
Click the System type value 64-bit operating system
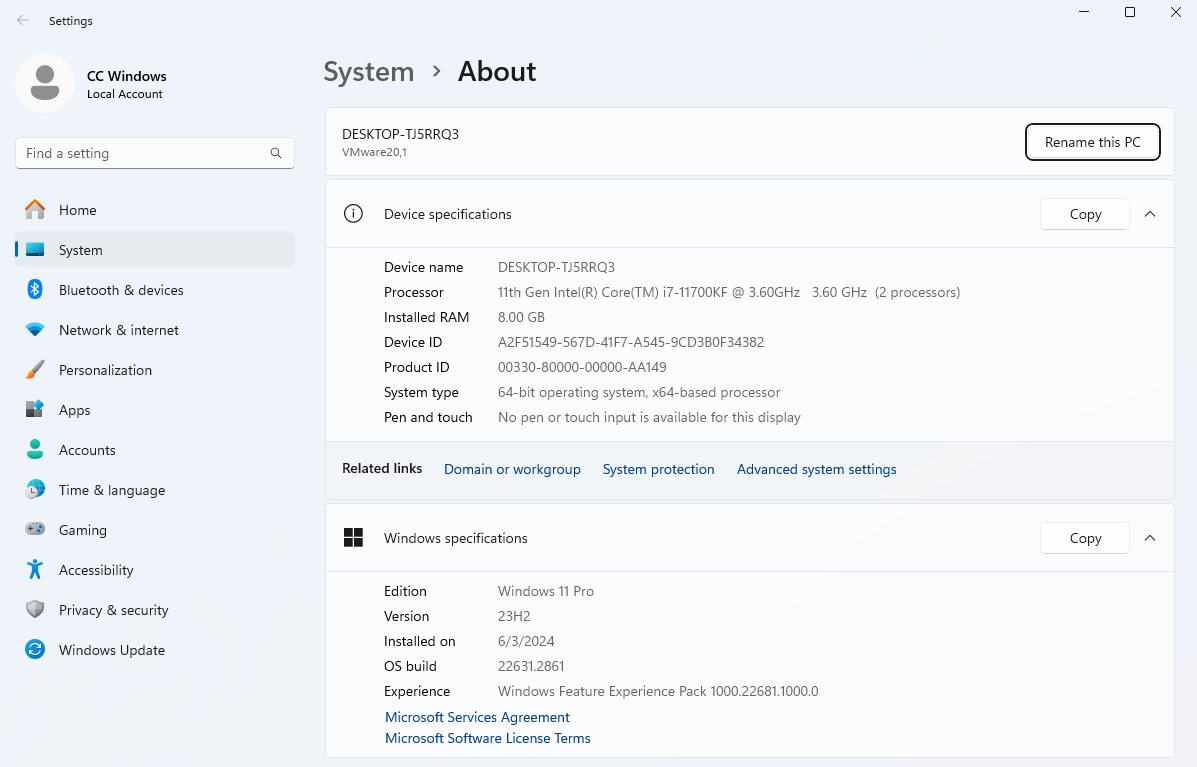(639, 392)
